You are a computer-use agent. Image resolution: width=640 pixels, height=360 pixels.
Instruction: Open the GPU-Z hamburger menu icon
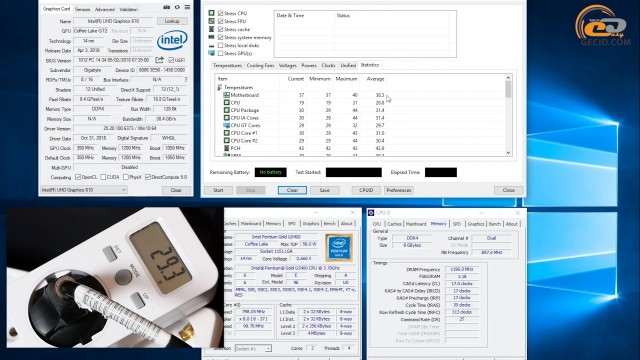(x=187, y=7)
